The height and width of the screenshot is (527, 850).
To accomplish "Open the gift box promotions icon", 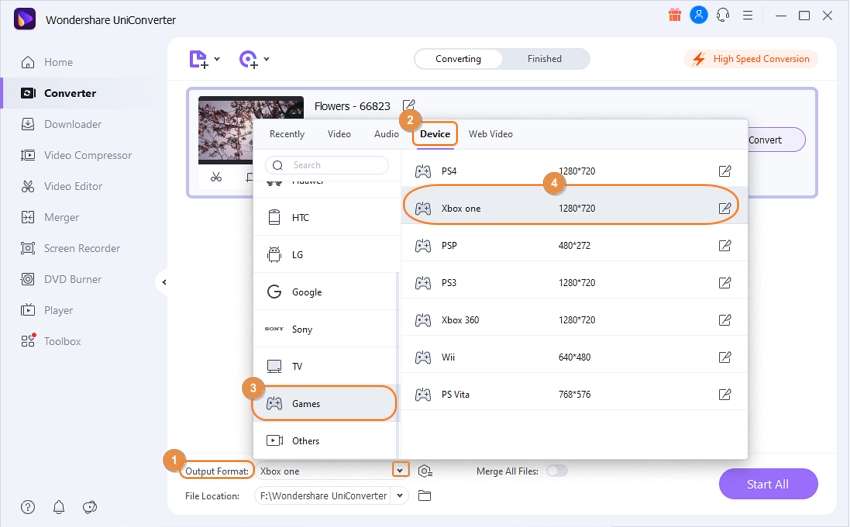I will click(674, 15).
